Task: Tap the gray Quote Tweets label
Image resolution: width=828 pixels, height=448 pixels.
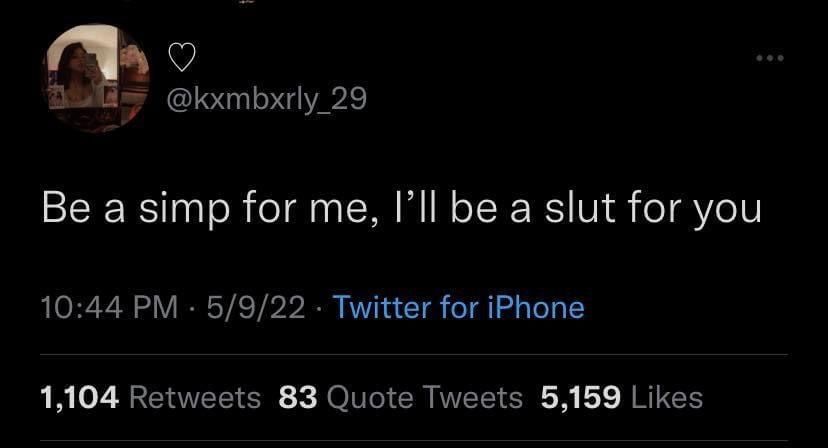Action: tap(425, 397)
